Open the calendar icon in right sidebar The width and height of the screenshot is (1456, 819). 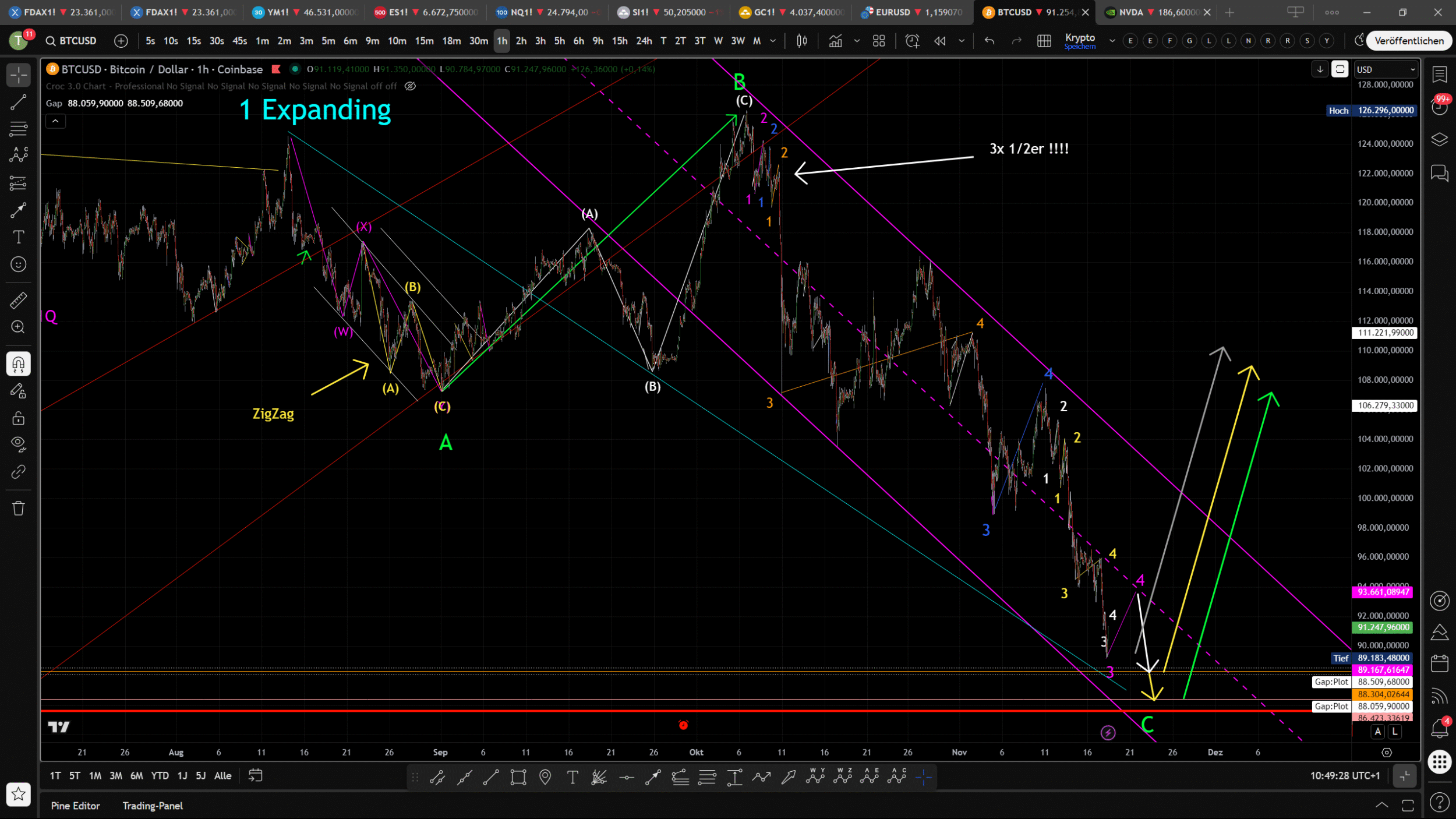1439,663
